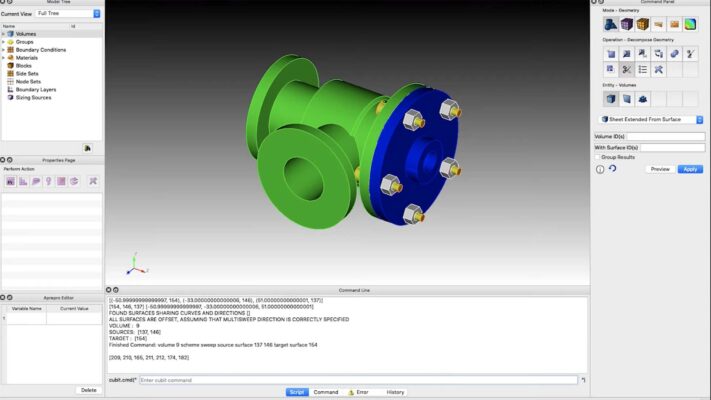The width and height of the screenshot is (711, 400).
Task: Enable the Group Results checkbox
Action: (x=598, y=157)
